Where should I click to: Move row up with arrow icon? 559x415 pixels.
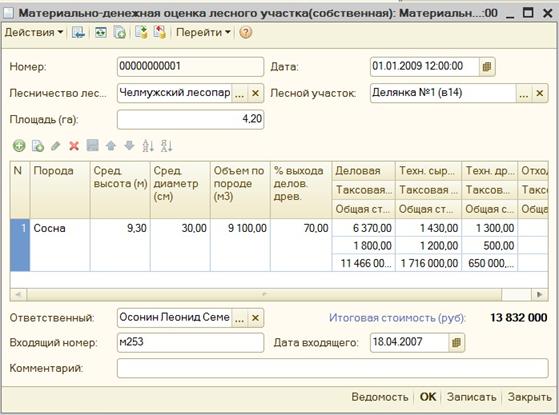pos(111,146)
